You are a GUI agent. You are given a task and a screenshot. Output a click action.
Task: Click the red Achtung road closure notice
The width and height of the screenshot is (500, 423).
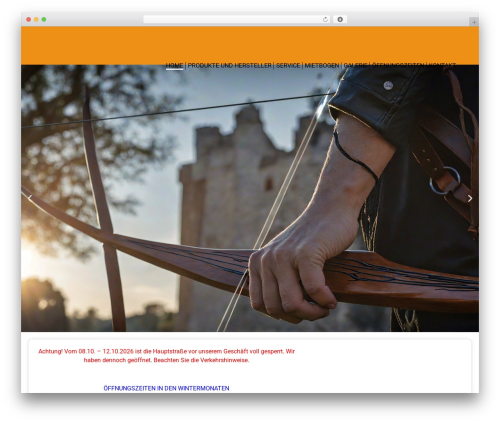point(166,356)
